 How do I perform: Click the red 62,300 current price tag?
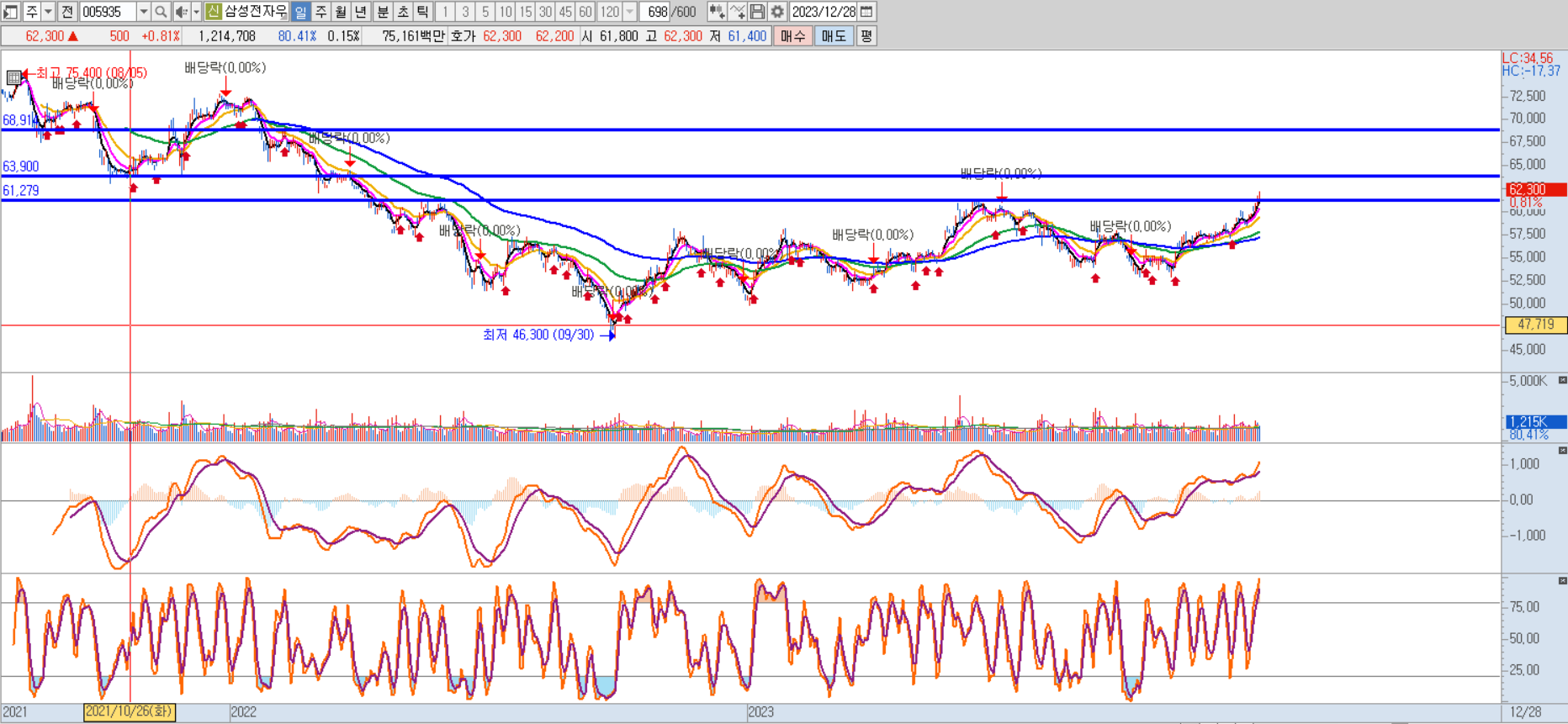coord(1535,189)
